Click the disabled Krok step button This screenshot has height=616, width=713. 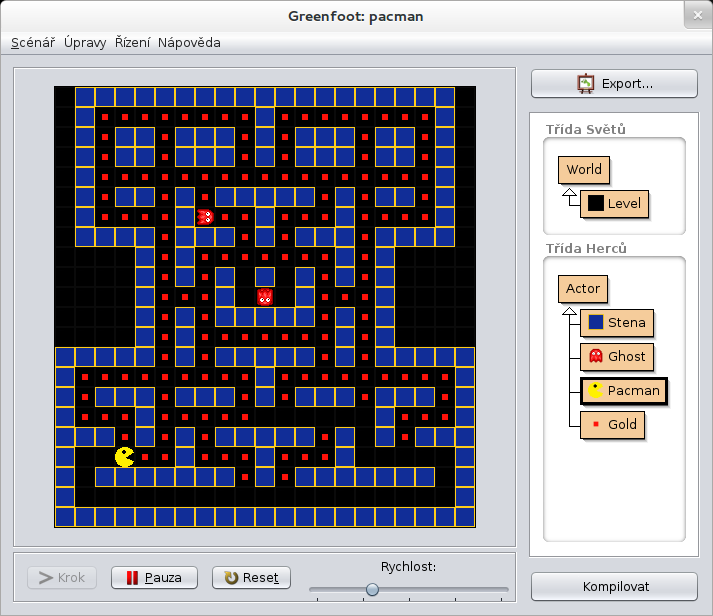tap(62, 578)
